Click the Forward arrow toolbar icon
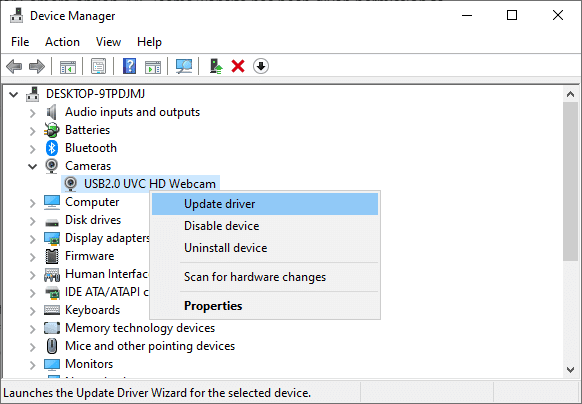The height and width of the screenshot is (404, 582). pyautogui.click(x=37, y=66)
